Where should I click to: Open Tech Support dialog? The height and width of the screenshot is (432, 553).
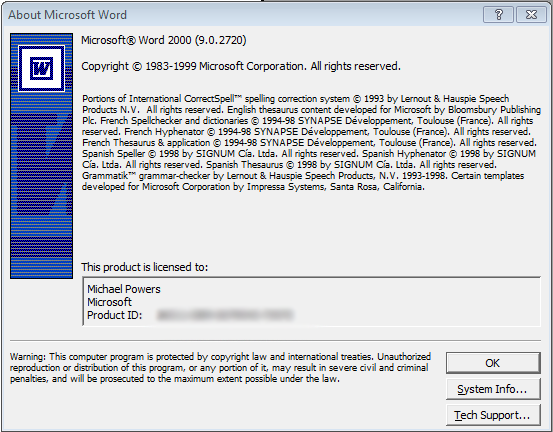tap(493, 415)
